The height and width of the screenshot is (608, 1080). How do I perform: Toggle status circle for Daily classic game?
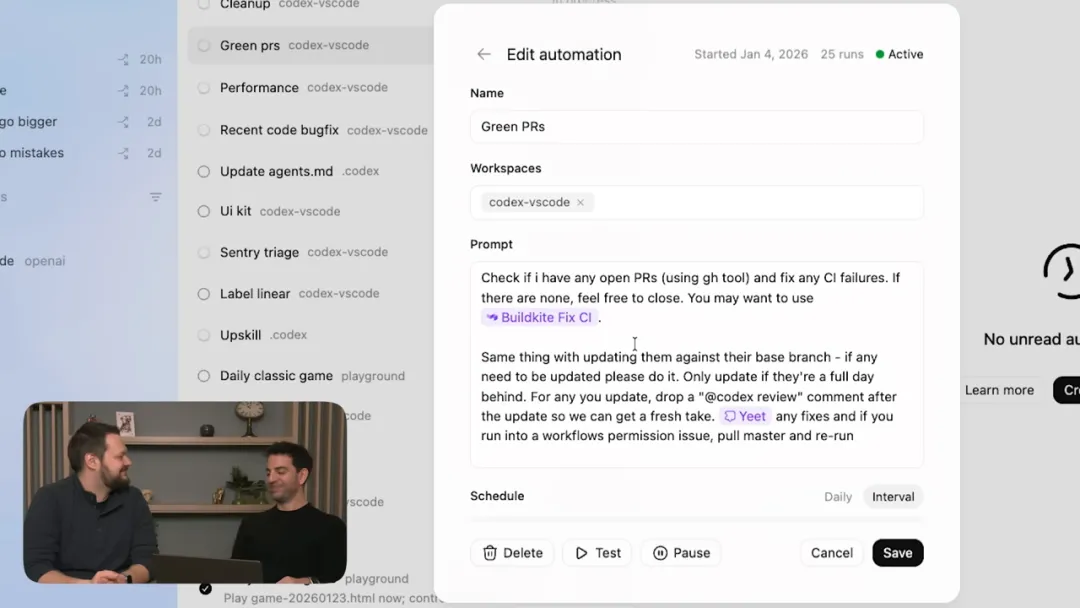coord(204,376)
